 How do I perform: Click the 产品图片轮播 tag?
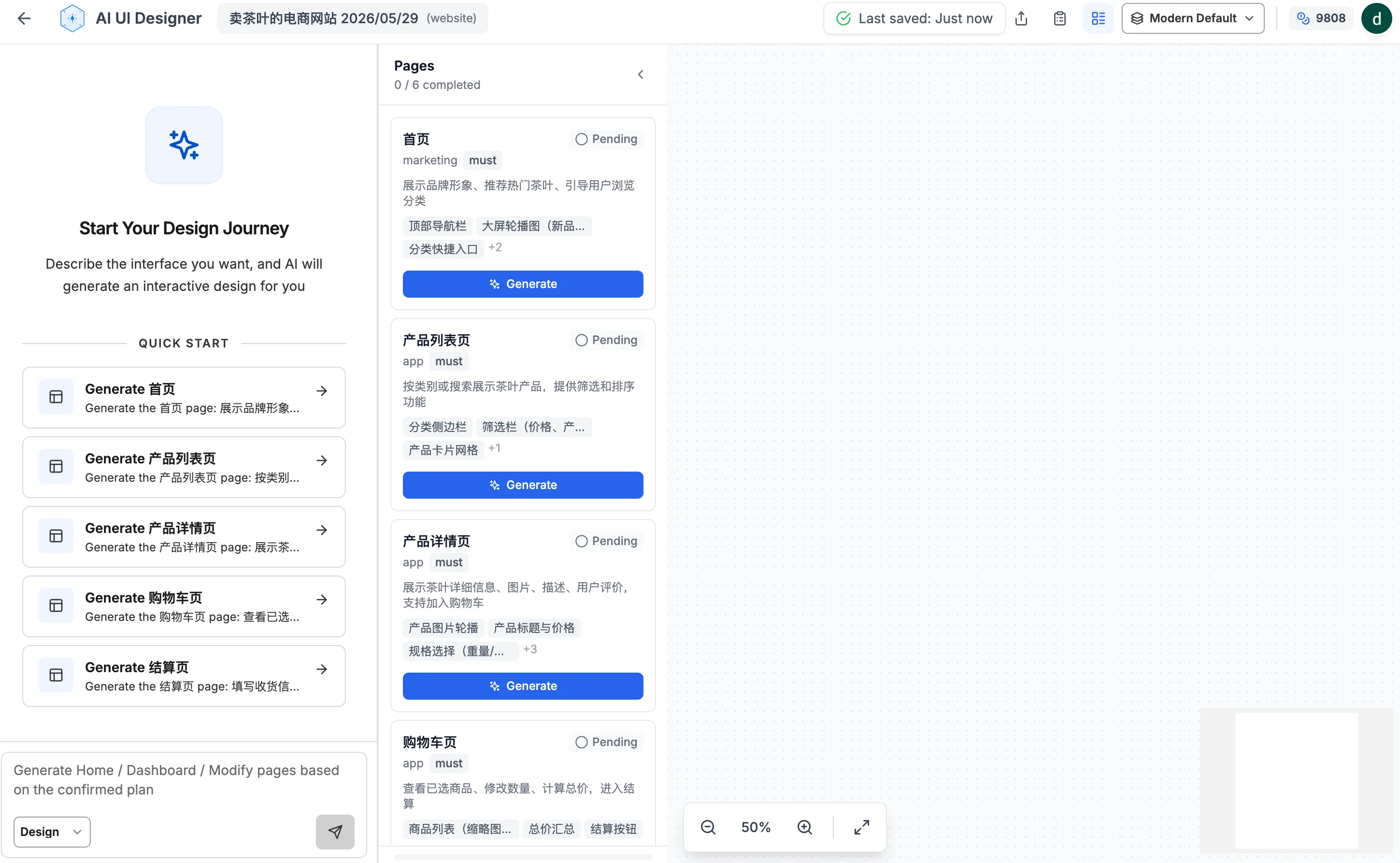coord(443,628)
